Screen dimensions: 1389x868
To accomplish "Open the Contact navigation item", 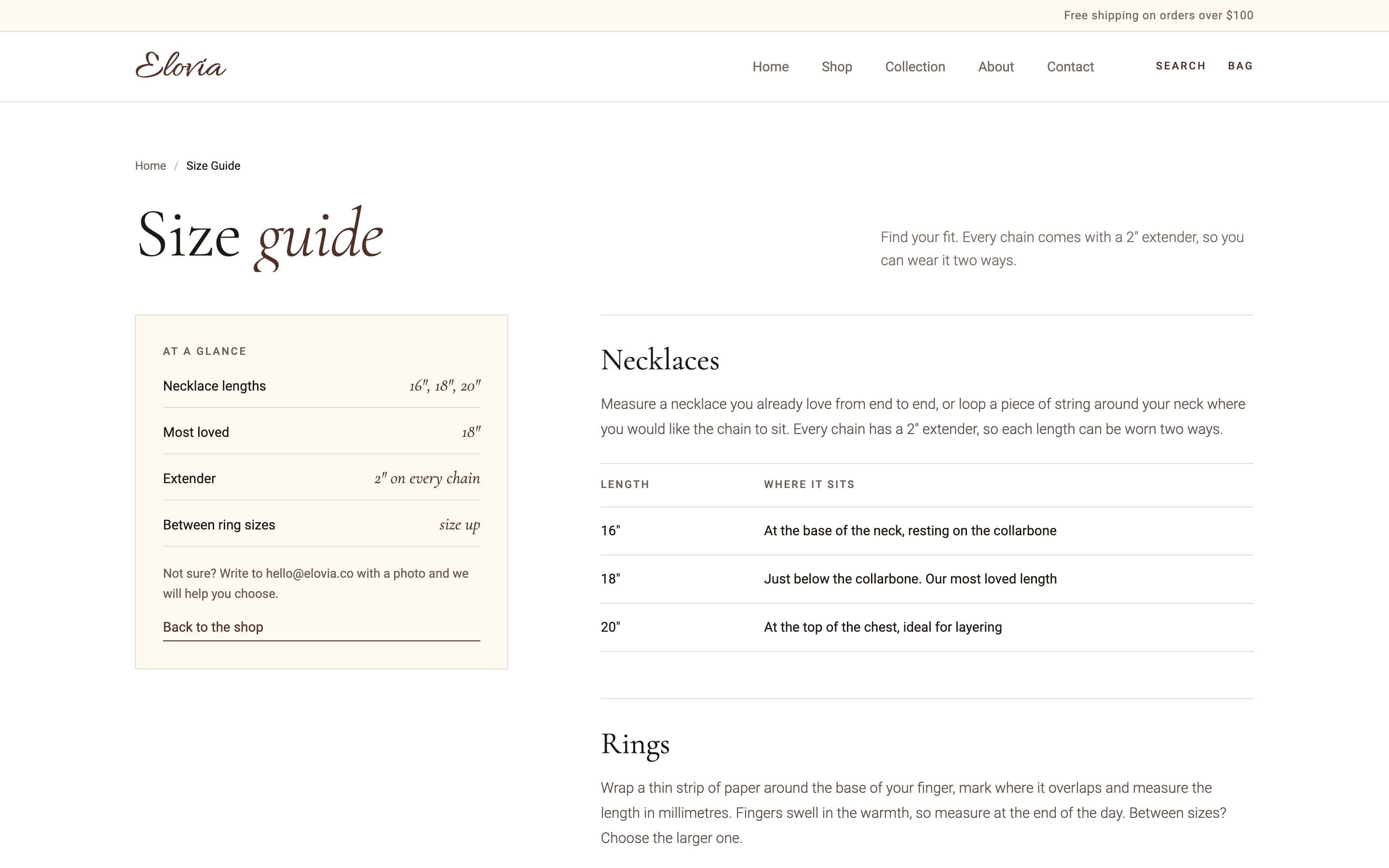I will pyautogui.click(x=1070, y=67).
